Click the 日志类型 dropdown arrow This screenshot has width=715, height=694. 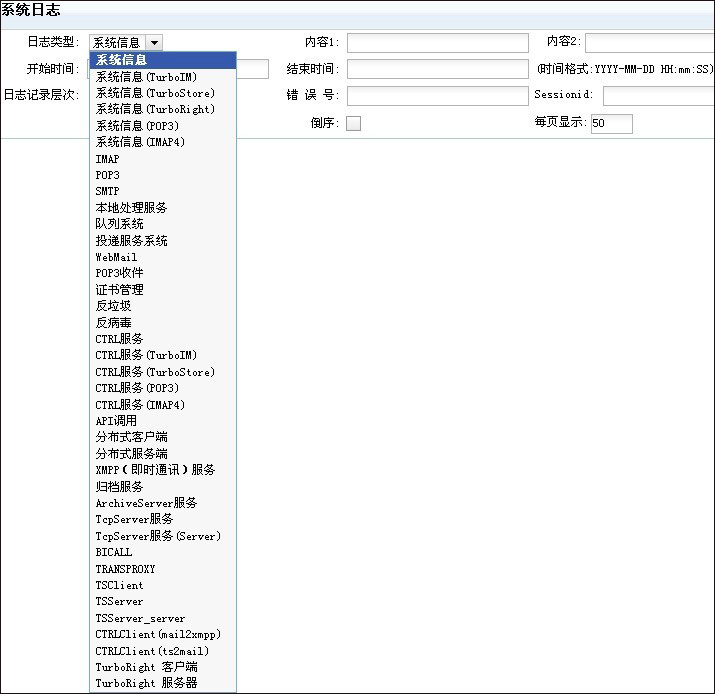tap(153, 43)
